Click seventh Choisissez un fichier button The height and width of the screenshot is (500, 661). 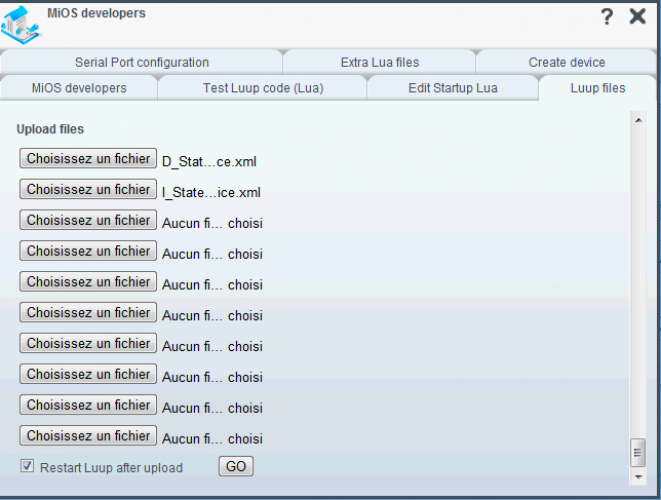point(88,343)
